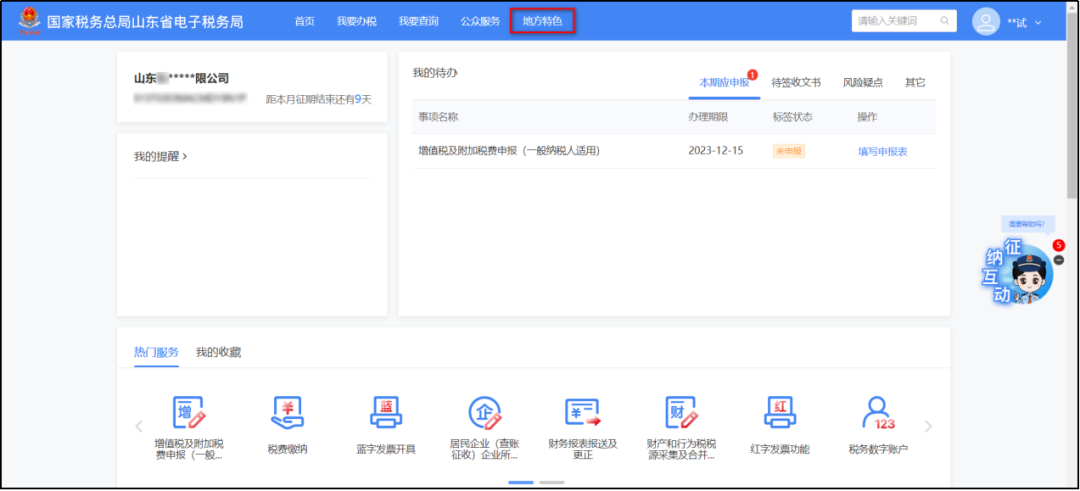This screenshot has width=1080, height=491.
Task: Go to second carousel page indicator
Action: click(x=552, y=482)
